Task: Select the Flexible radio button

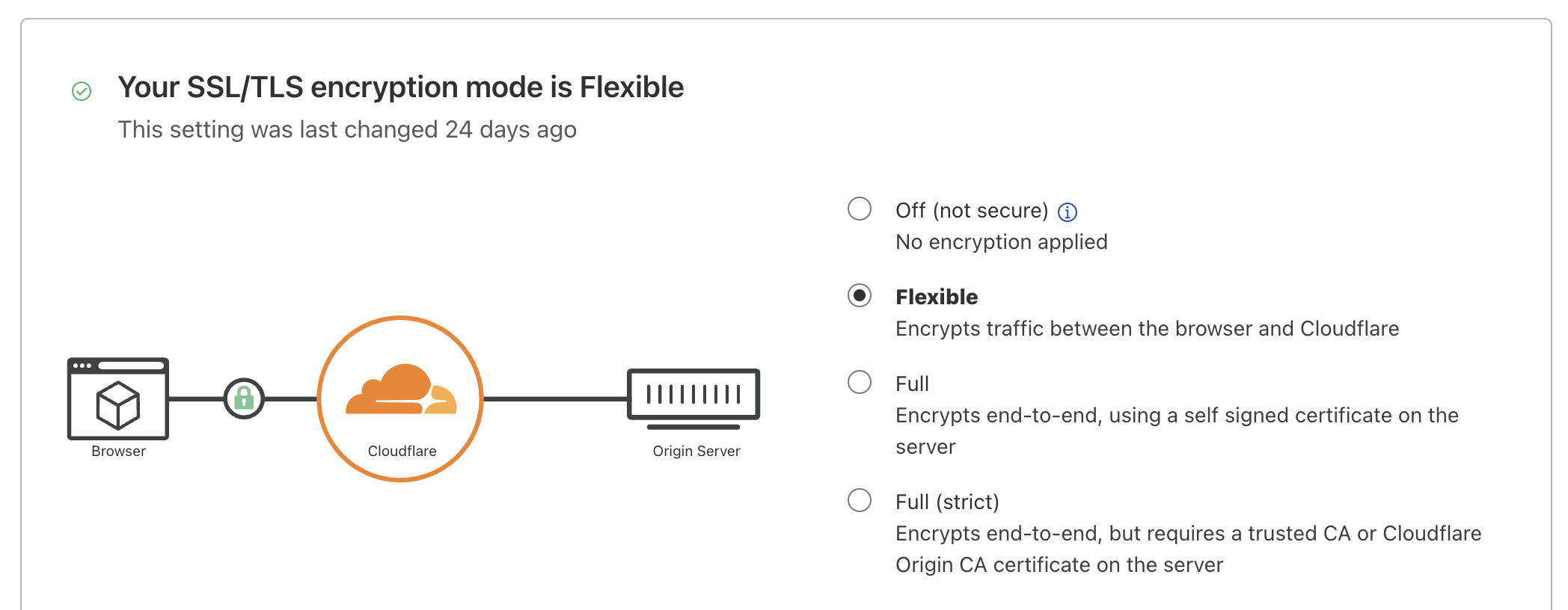Action: pos(860,295)
